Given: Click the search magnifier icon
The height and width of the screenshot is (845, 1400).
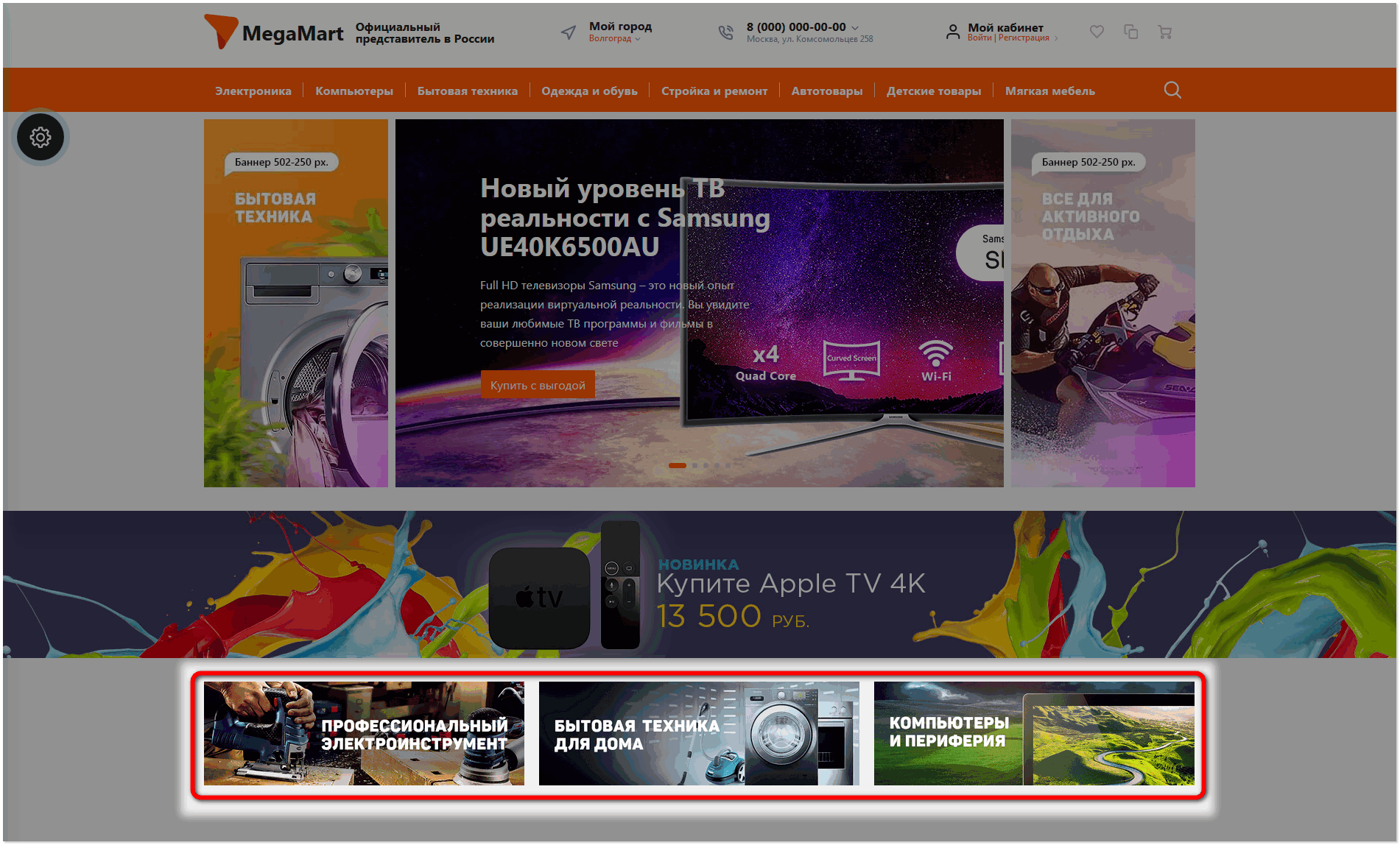Looking at the screenshot, I should (1172, 90).
